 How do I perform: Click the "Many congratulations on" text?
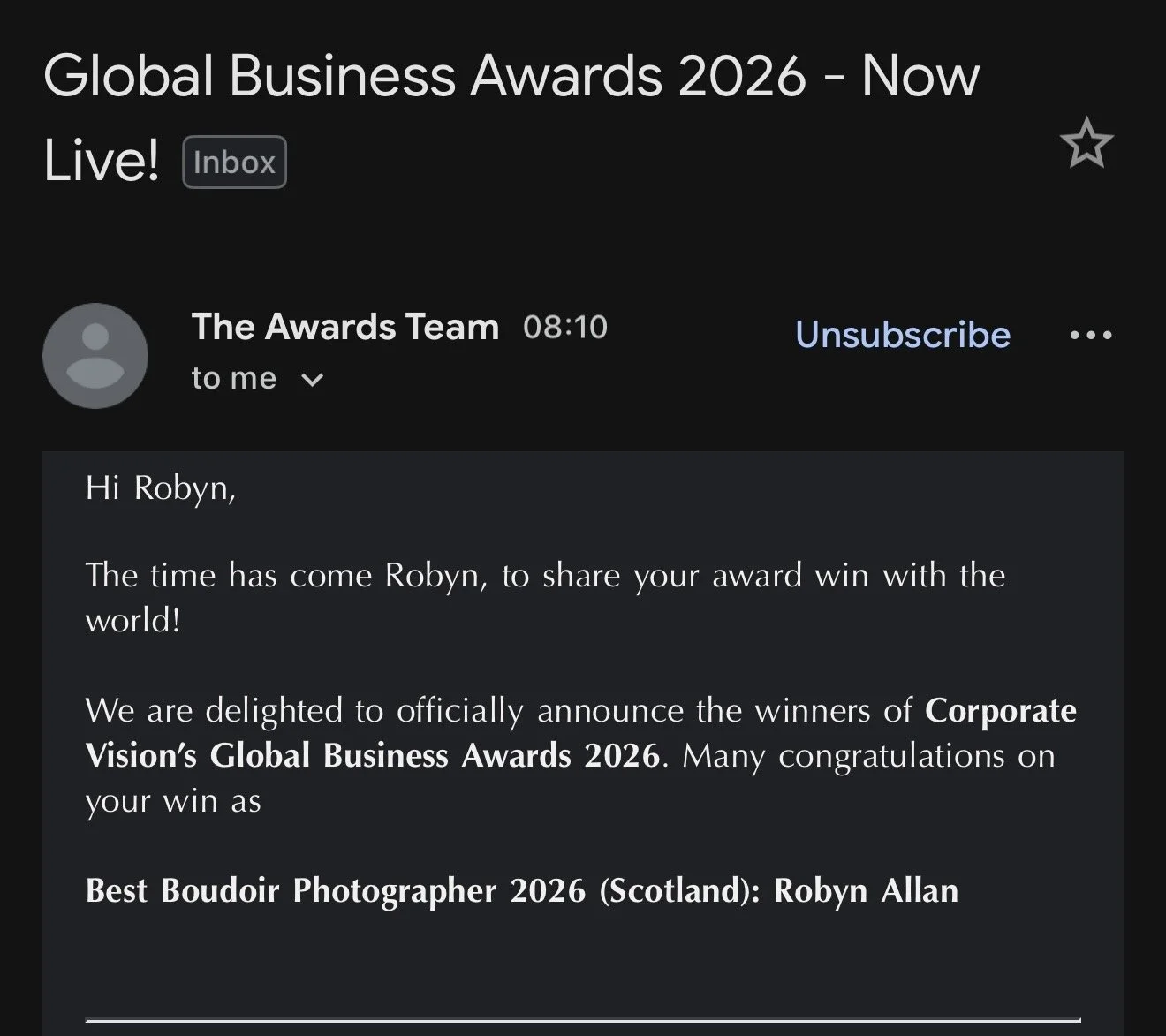868,757
